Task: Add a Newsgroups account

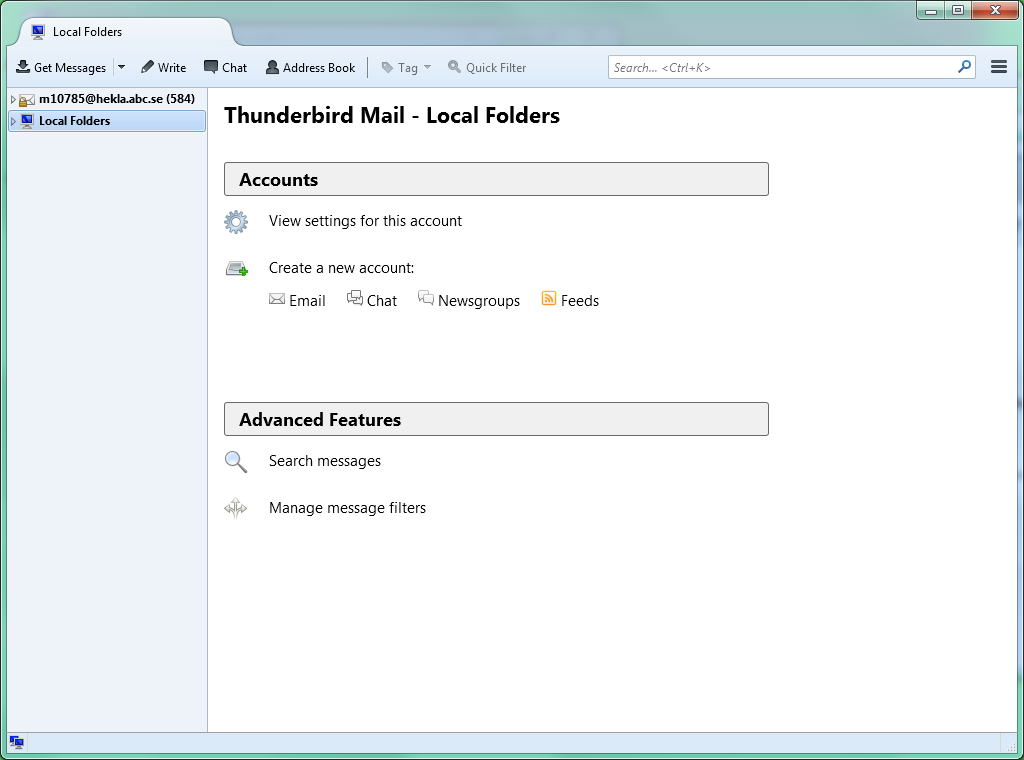Action: click(x=469, y=300)
